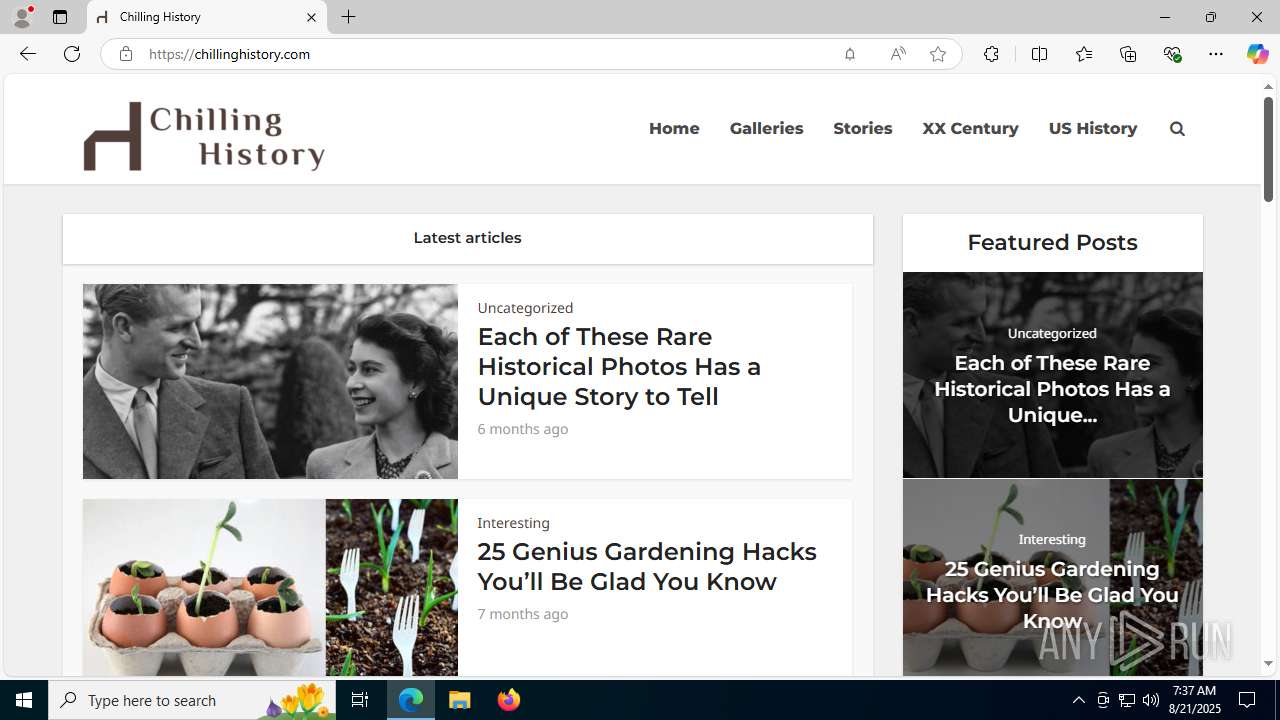Go to the Home menu item
Screen dimensions: 1280x720
pos(674,128)
